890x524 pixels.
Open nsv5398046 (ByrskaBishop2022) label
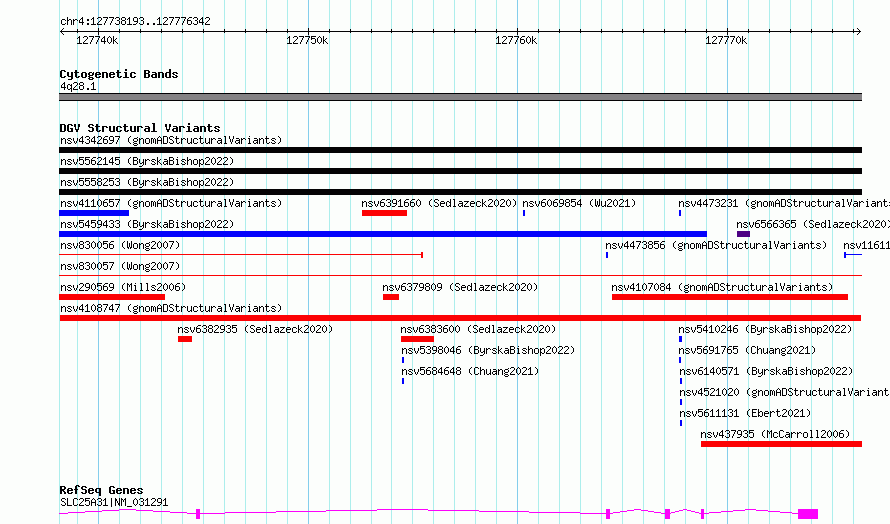(488, 350)
